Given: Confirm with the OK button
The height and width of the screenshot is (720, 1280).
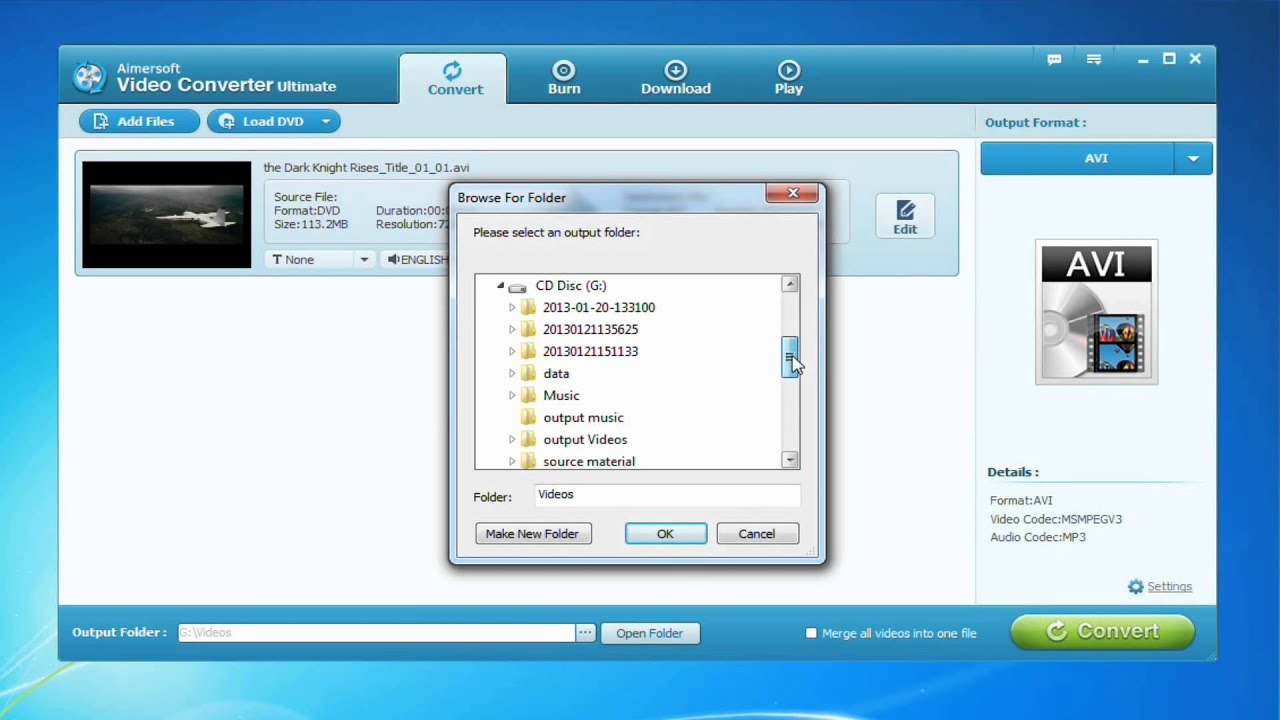Looking at the screenshot, I should (x=665, y=534).
